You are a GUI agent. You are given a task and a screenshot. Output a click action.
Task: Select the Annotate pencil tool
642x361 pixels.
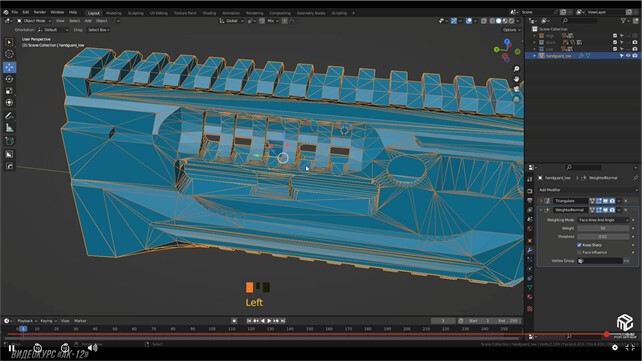9,116
